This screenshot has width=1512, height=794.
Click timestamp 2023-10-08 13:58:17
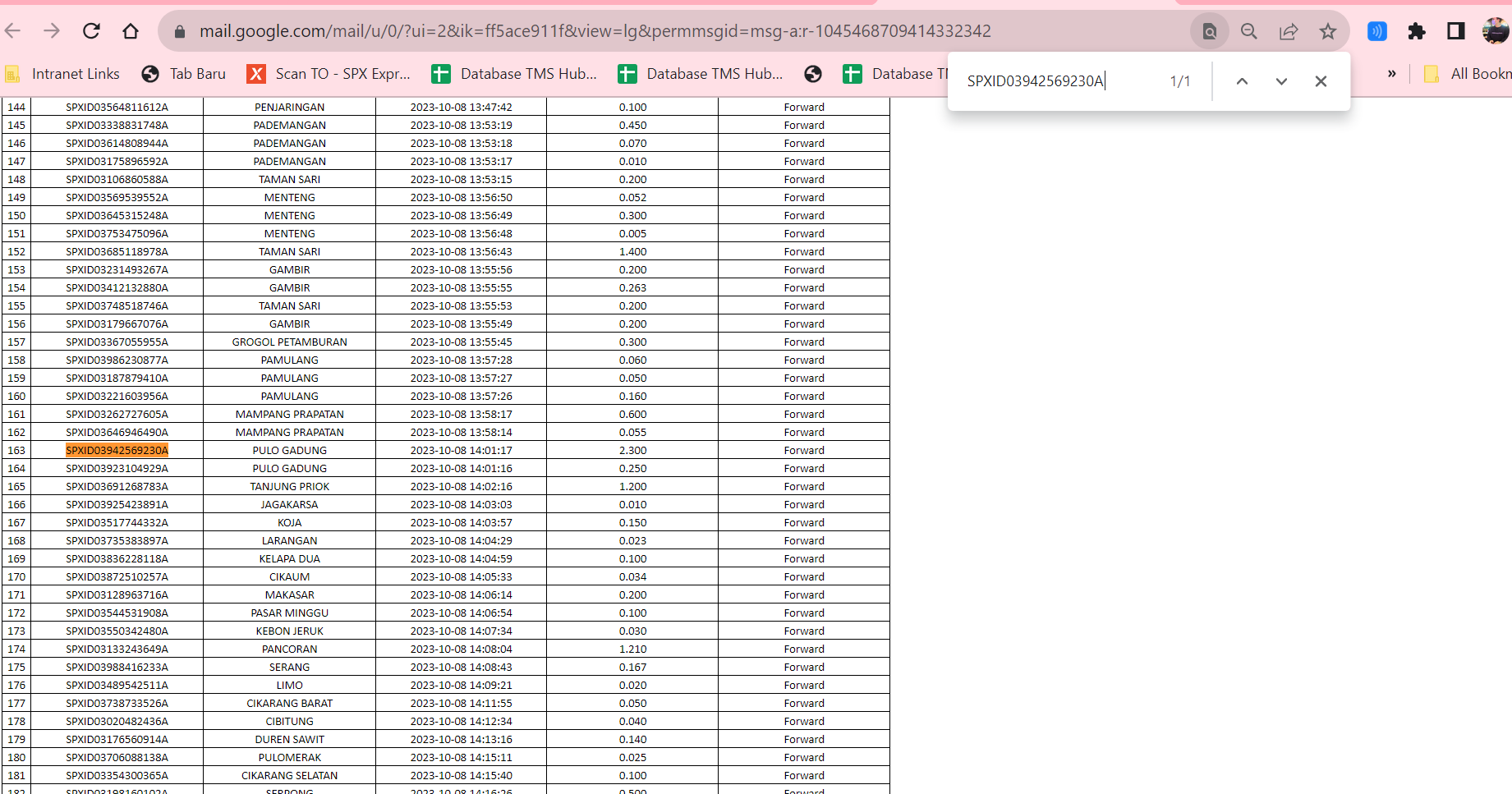tap(462, 414)
